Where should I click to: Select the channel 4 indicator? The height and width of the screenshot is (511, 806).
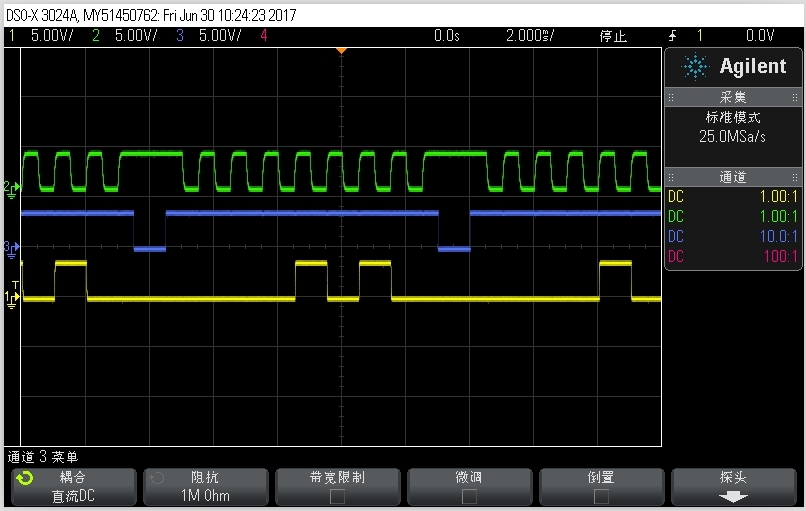tap(264, 35)
